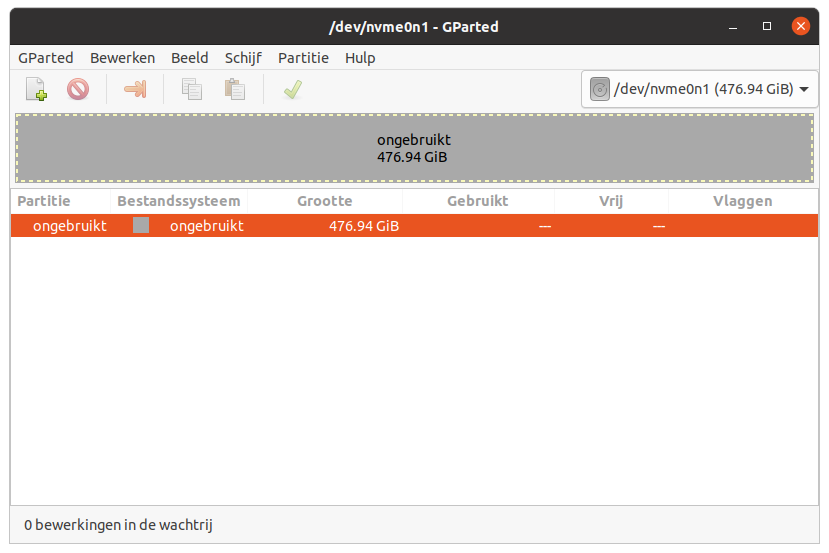Click the apply operations checkmark icon
829x553 pixels.
(x=292, y=89)
